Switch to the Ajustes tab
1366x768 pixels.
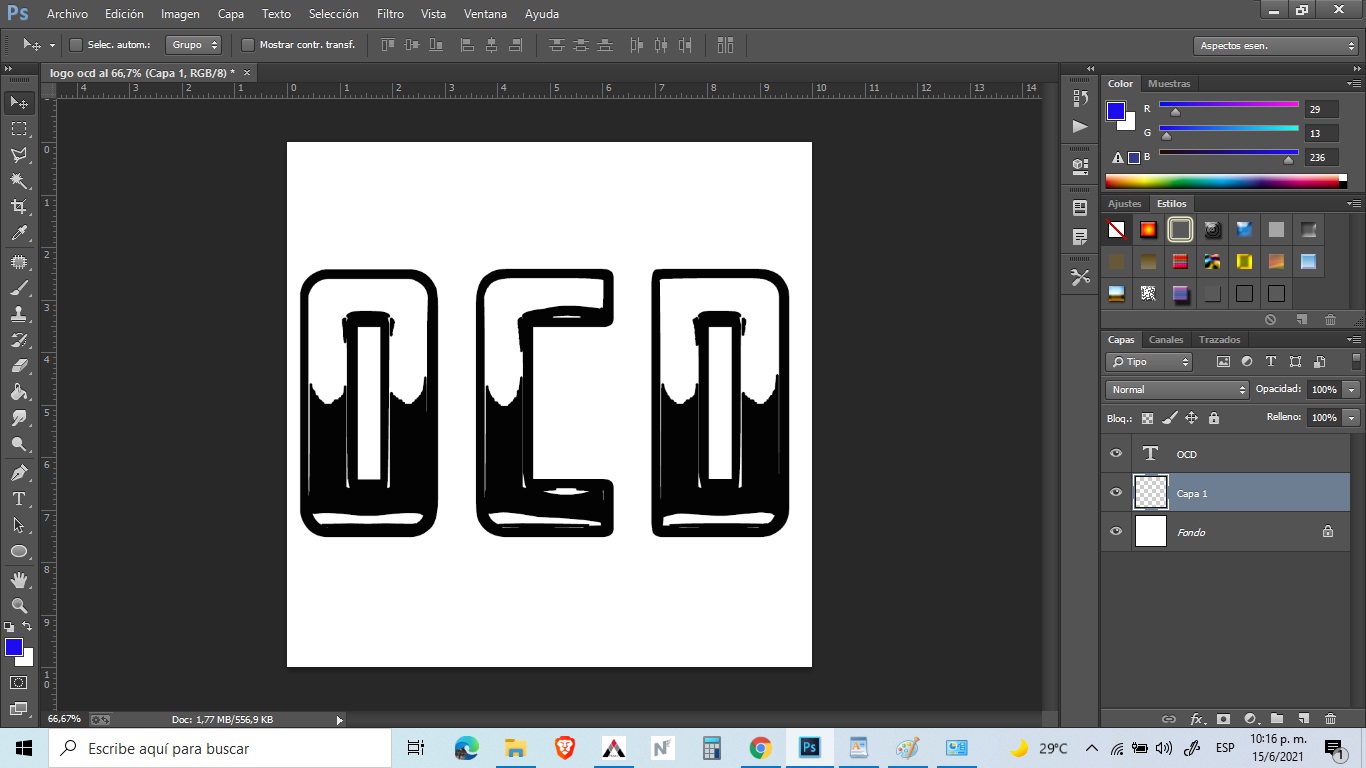1124,204
